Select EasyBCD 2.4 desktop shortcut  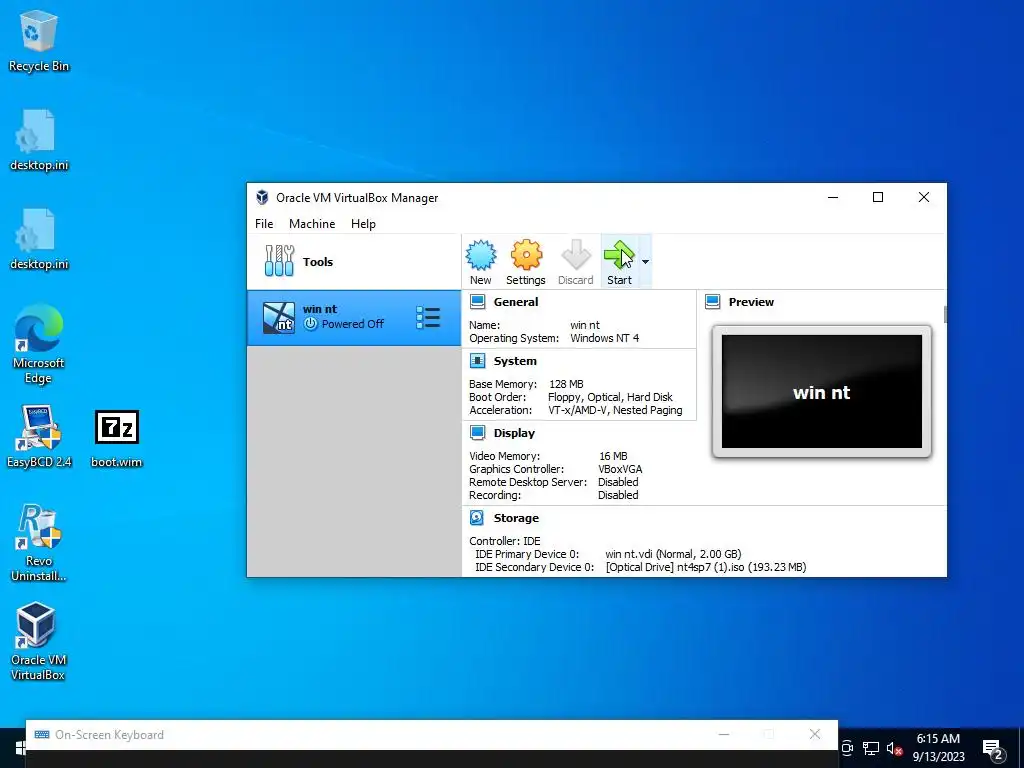pos(39,437)
